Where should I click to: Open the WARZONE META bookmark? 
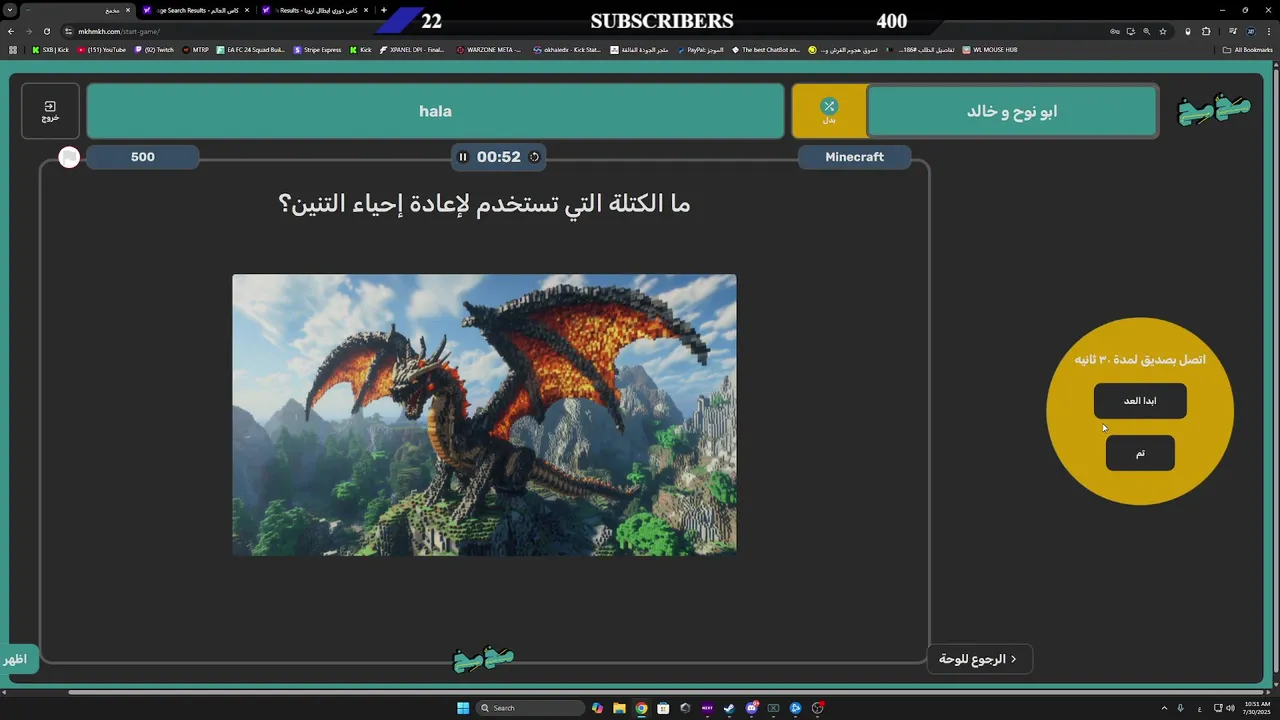click(489, 50)
